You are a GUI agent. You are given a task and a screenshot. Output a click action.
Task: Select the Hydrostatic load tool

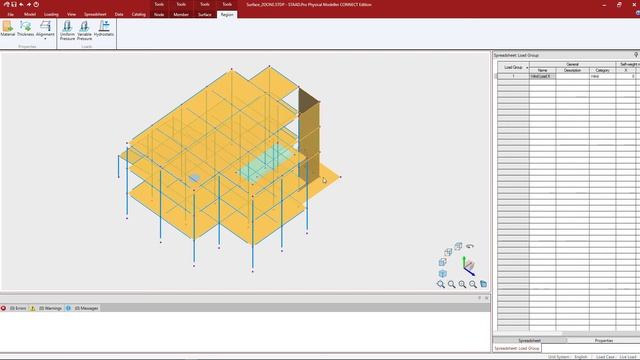point(104,29)
